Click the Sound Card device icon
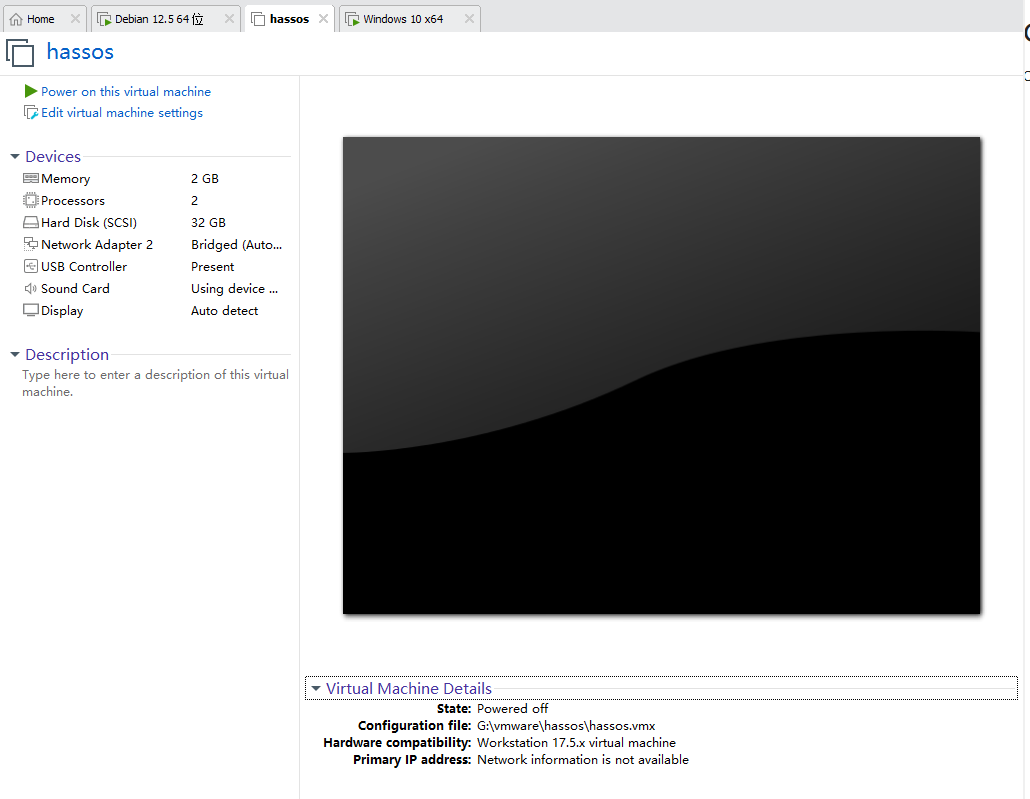 coord(29,288)
